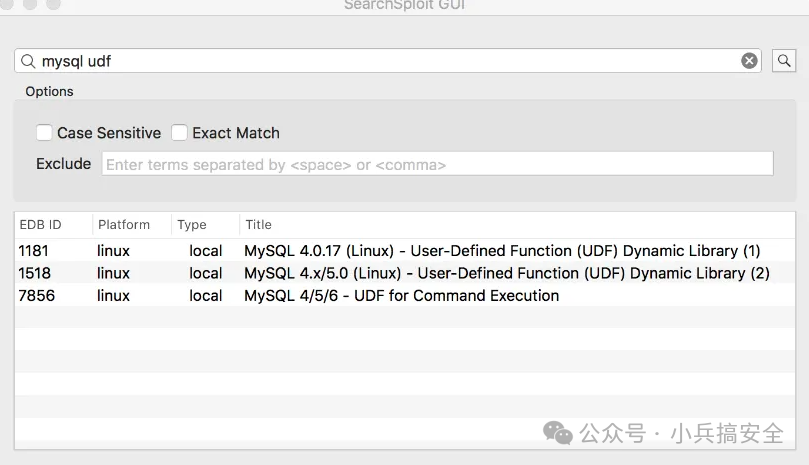The image size is (809, 465).
Task: Click the magnifier icon inside search field
Action: click(x=28, y=61)
